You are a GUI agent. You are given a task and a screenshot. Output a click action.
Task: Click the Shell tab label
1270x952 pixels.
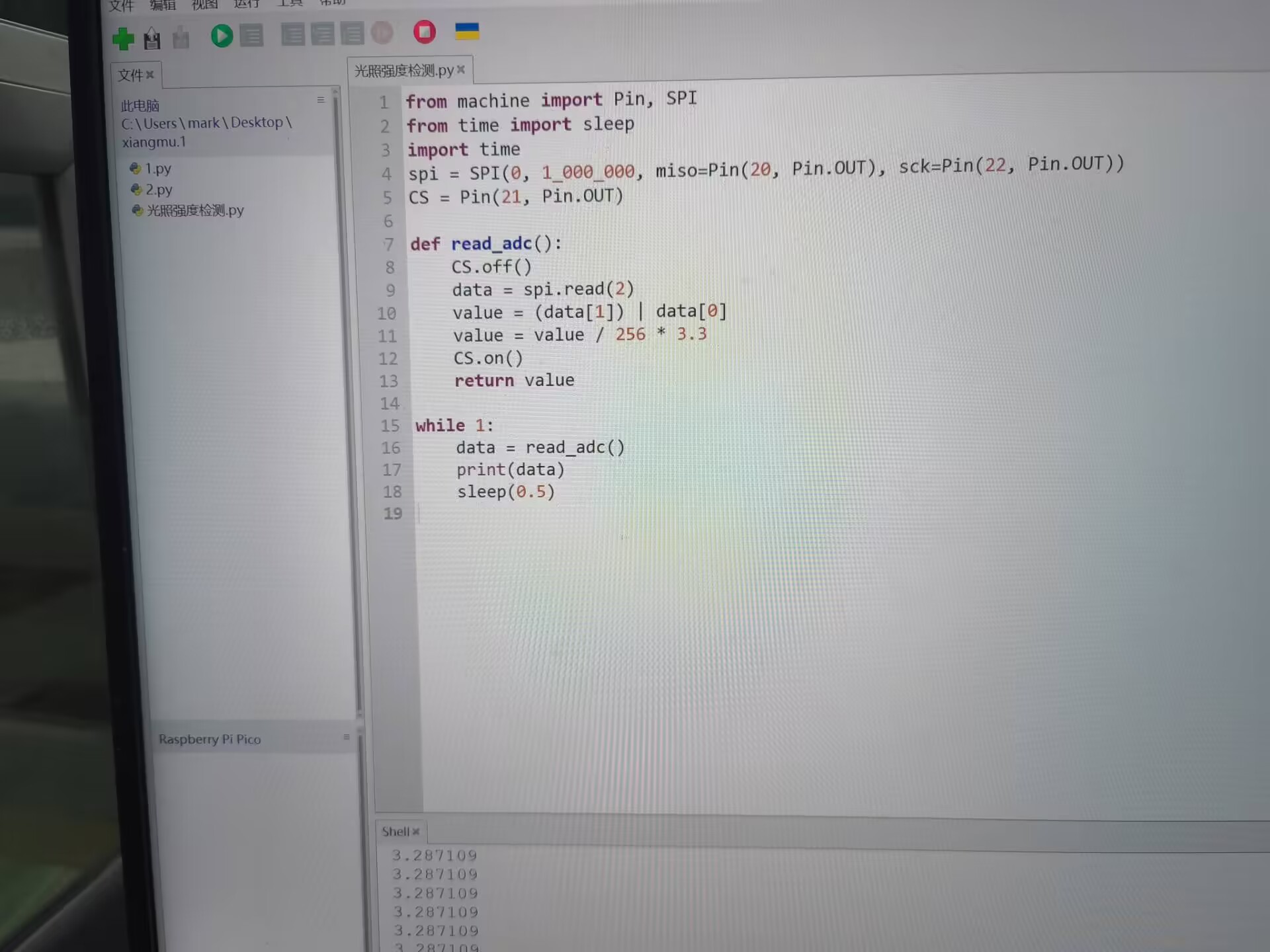pyautogui.click(x=395, y=832)
